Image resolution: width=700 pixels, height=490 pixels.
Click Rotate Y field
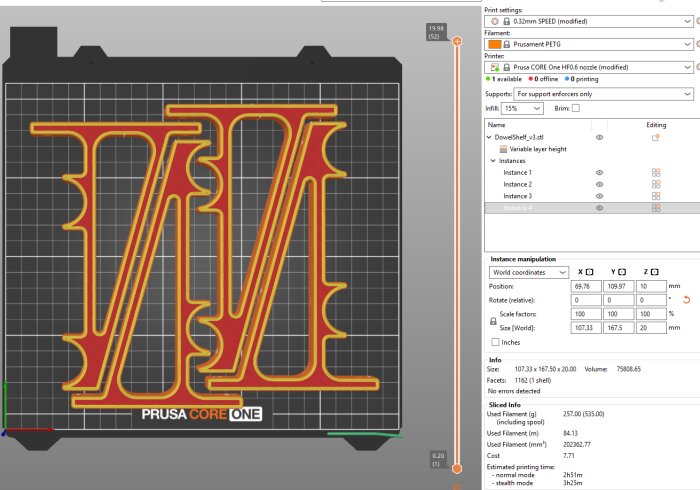618,300
